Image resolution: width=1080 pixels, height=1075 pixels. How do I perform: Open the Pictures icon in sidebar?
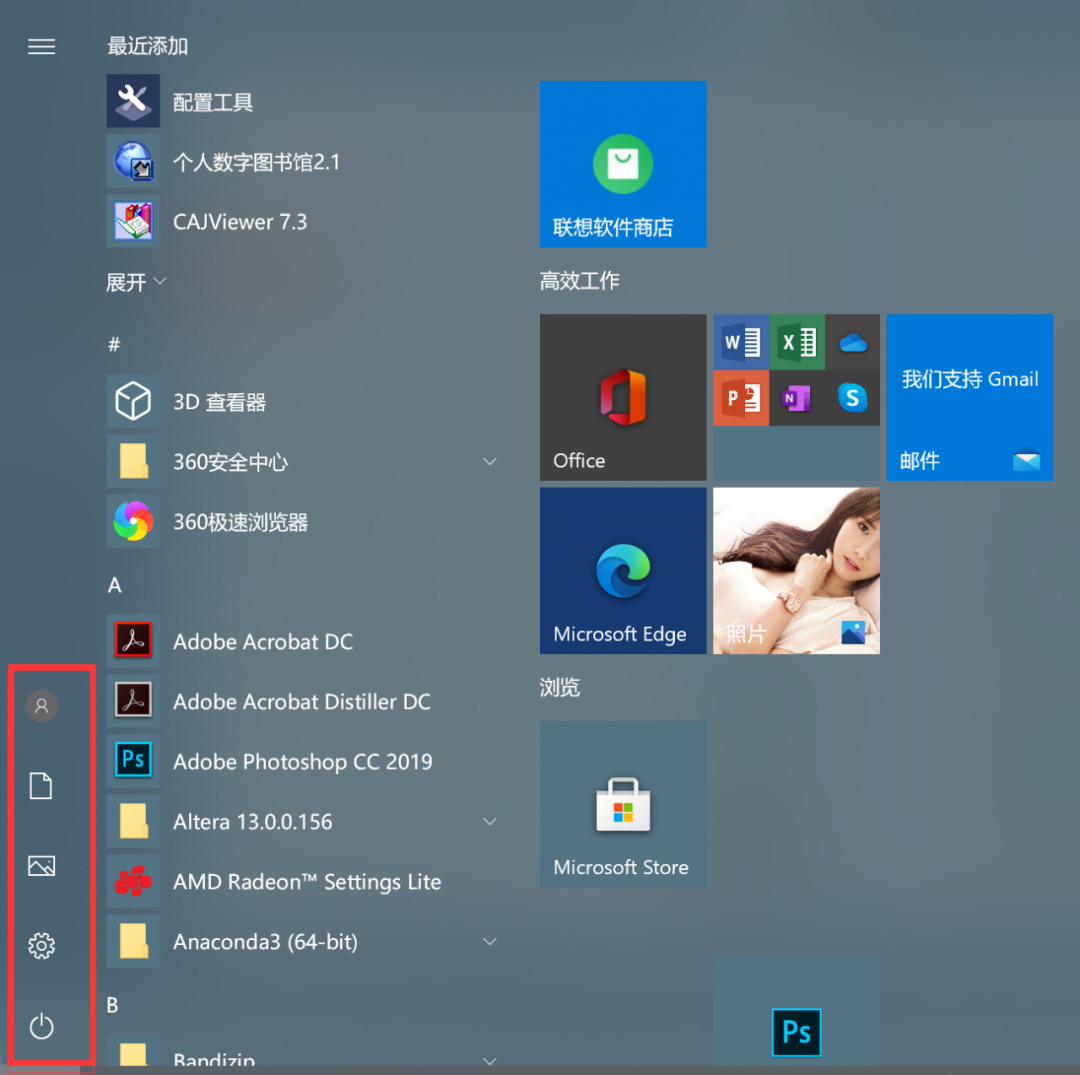point(41,866)
